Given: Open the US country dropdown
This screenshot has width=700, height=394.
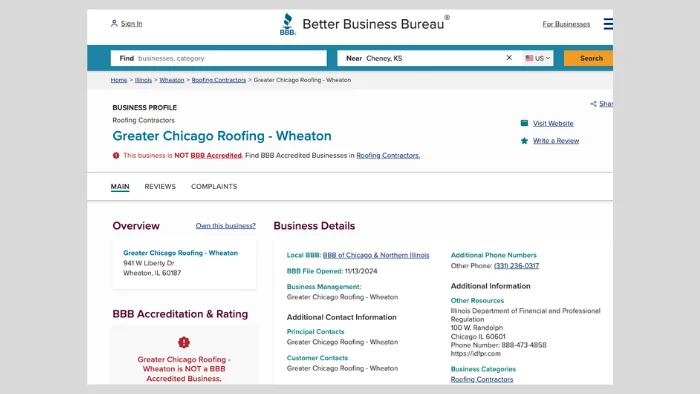Looking at the screenshot, I should (x=538, y=58).
